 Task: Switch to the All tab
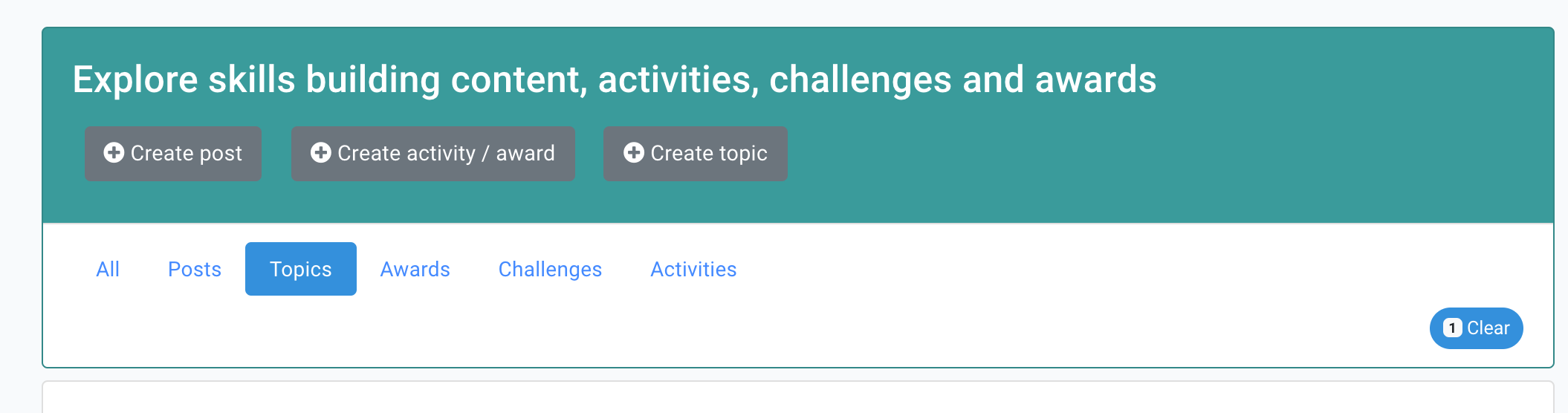point(108,269)
